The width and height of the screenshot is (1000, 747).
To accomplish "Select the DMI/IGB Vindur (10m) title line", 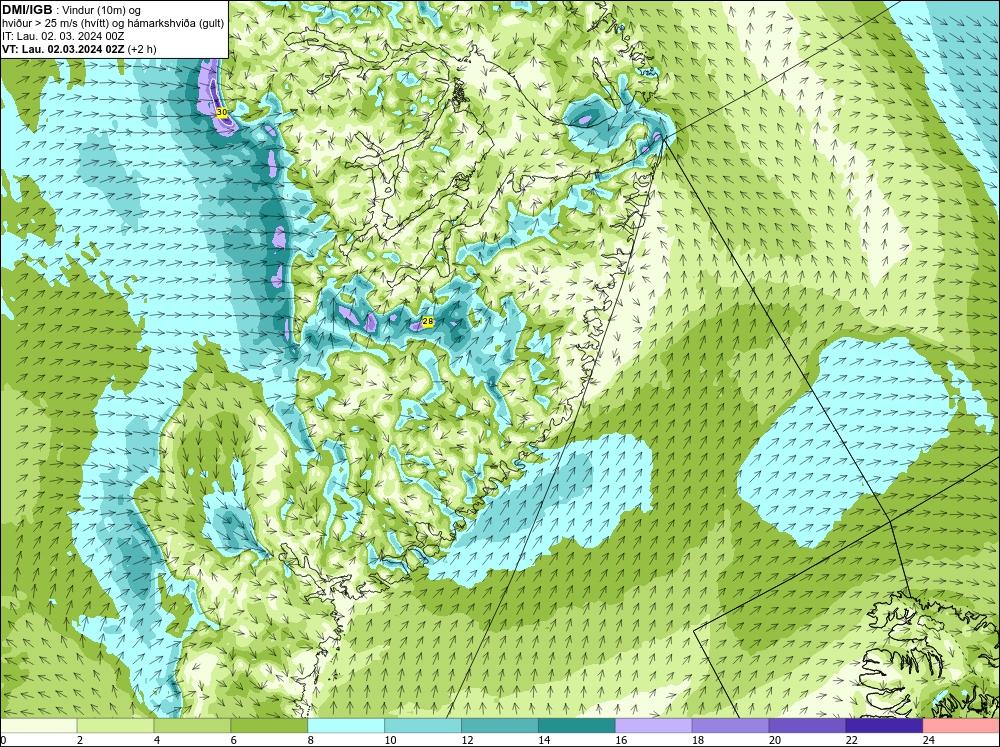I will click(x=71, y=10).
